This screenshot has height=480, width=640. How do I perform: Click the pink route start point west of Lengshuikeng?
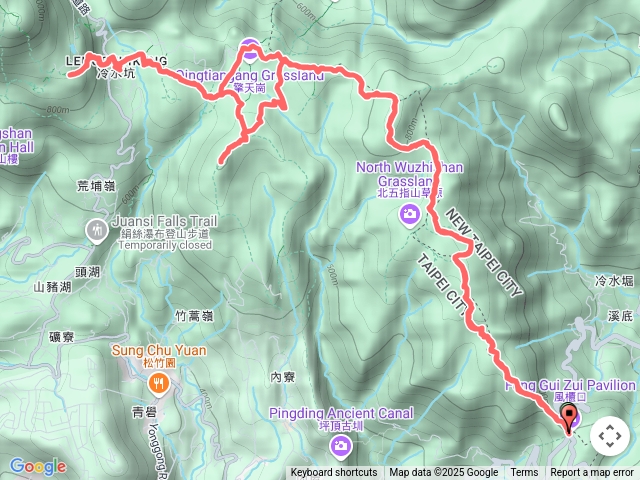(x=71, y=75)
